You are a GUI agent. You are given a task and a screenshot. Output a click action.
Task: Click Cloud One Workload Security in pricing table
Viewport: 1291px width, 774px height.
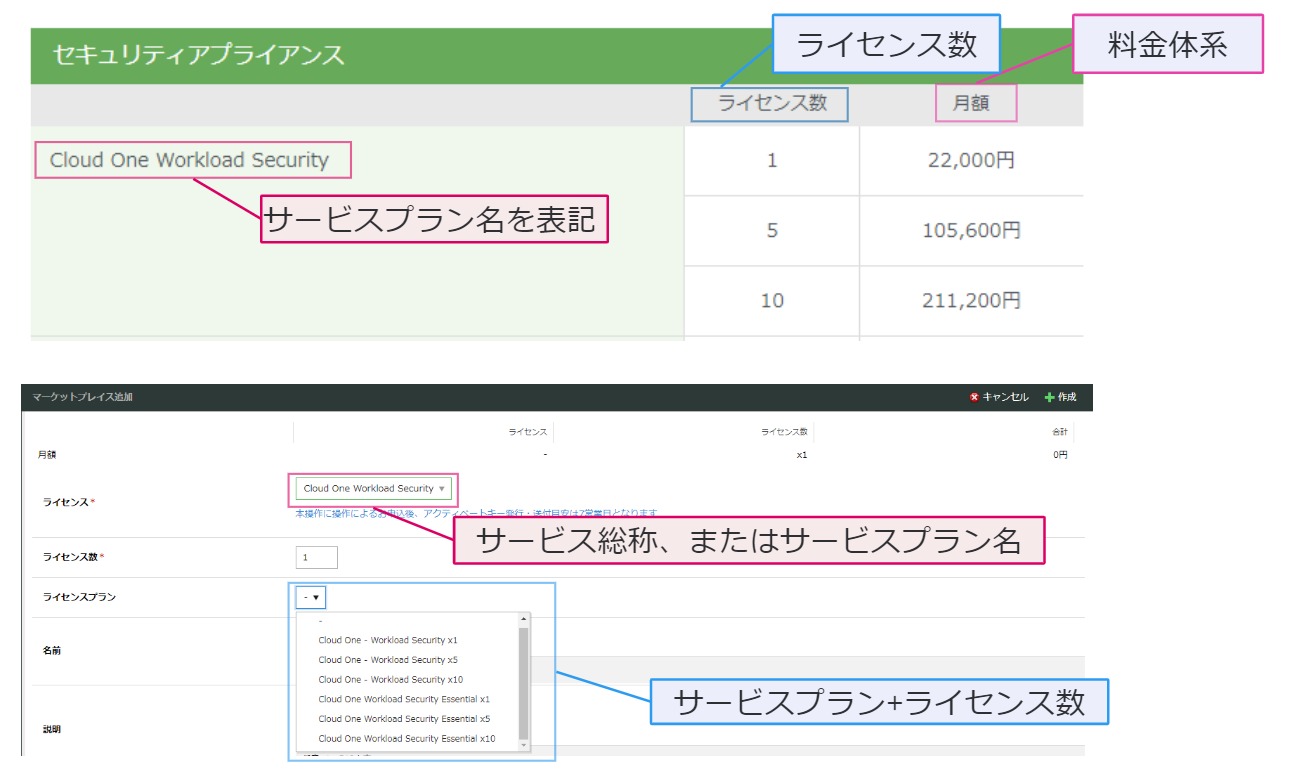190,160
